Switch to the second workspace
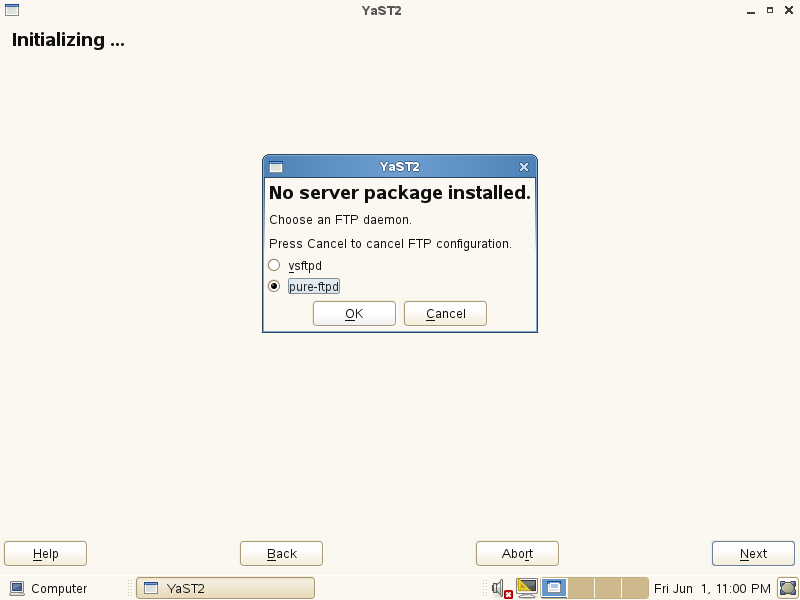The width and height of the screenshot is (800, 600). click(x=581, y=588)
